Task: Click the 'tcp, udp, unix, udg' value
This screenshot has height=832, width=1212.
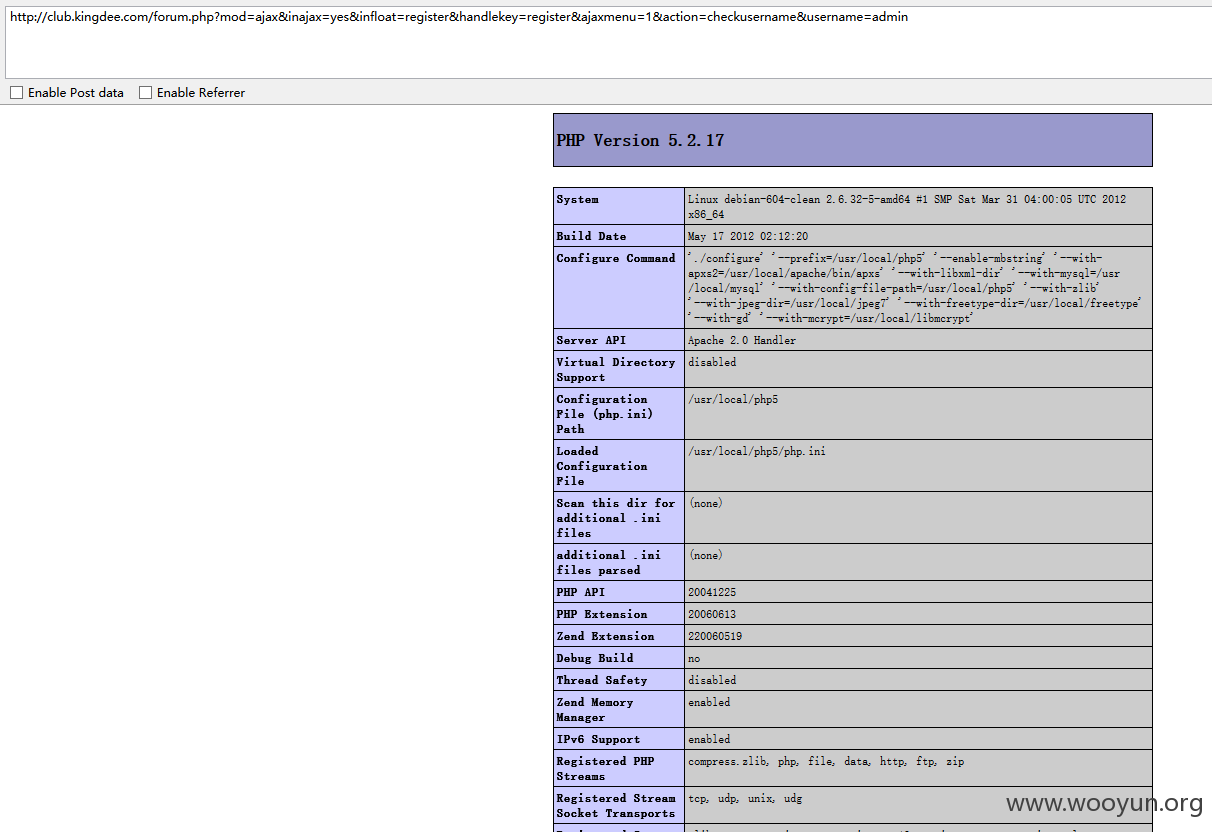Action: 745,798
